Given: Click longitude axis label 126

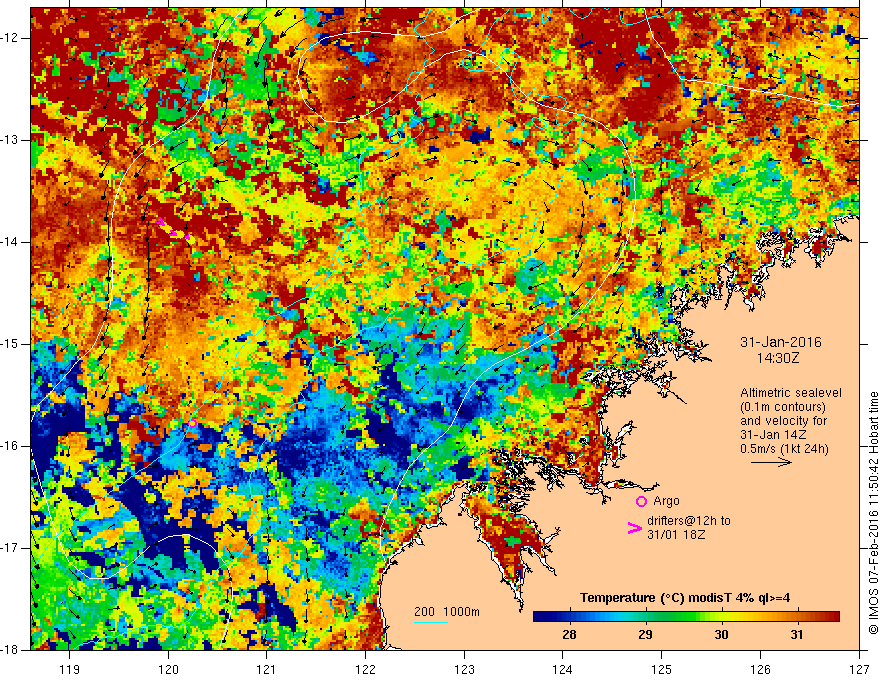Looking at the screenshot, I should coord(760,669).
